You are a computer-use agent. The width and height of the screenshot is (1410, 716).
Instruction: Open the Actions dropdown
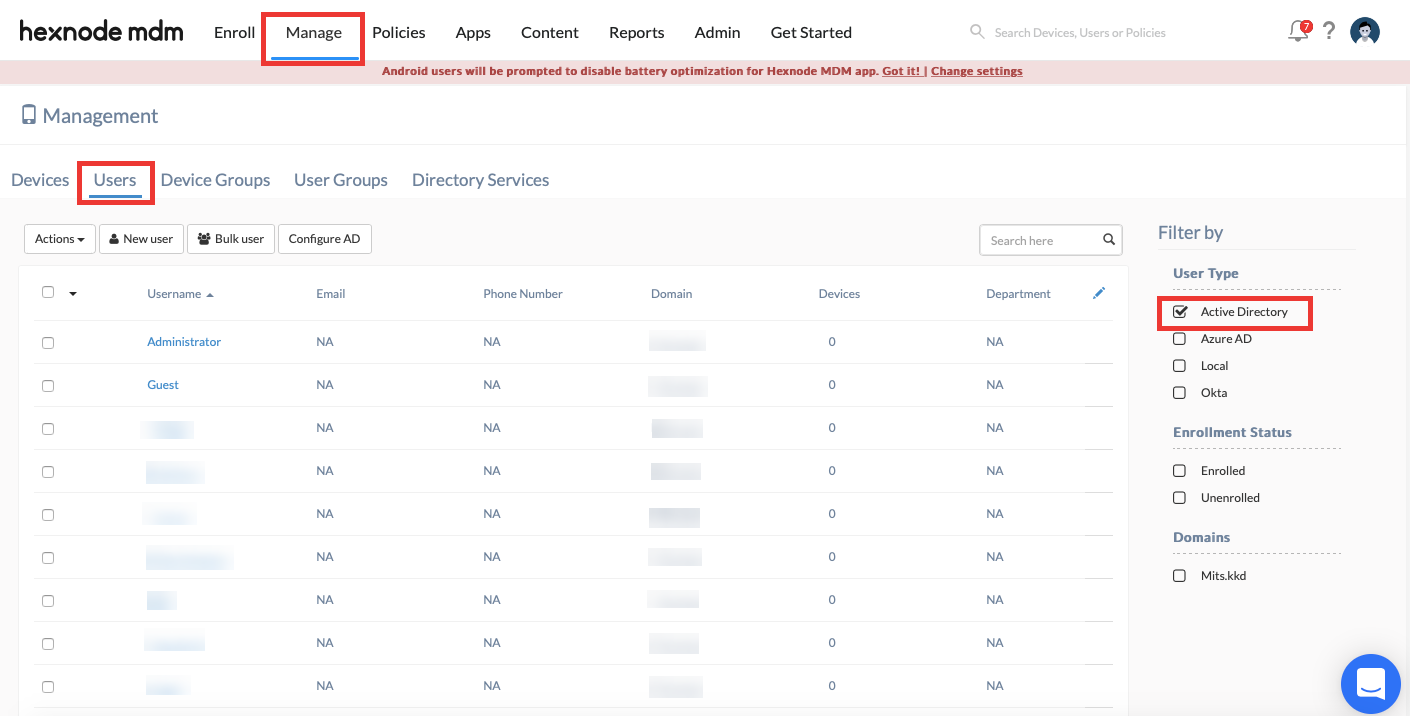(60, 239)
